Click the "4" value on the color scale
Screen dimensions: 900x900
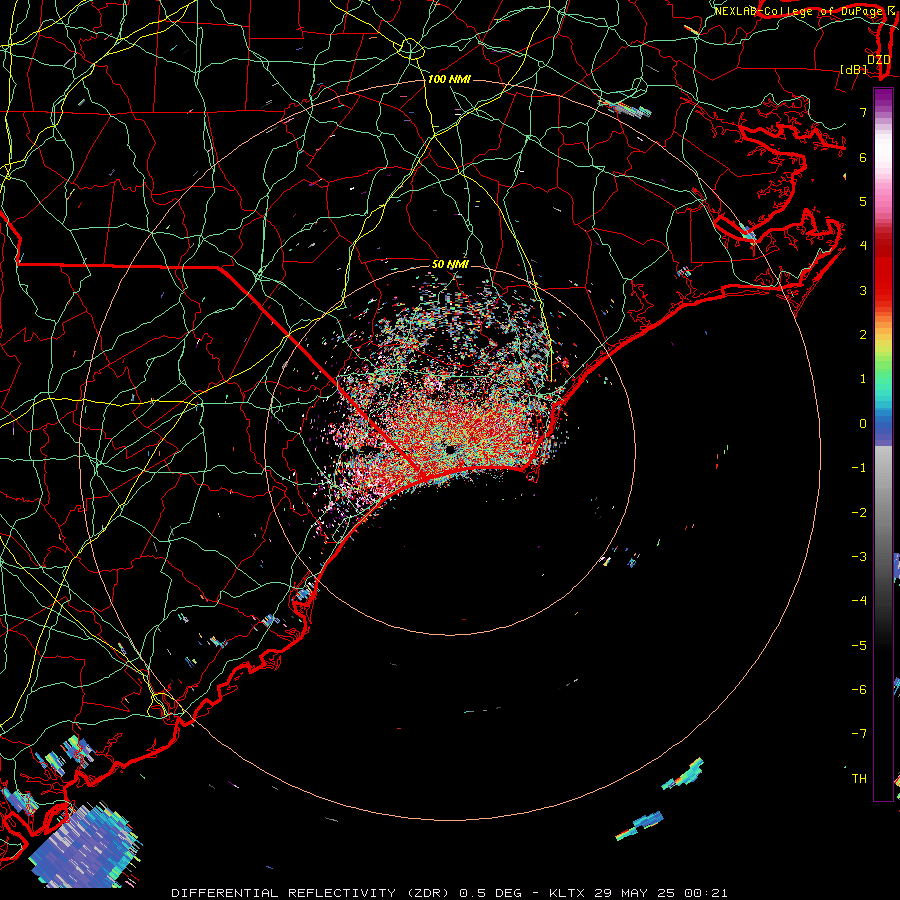(x=863, y=246)
